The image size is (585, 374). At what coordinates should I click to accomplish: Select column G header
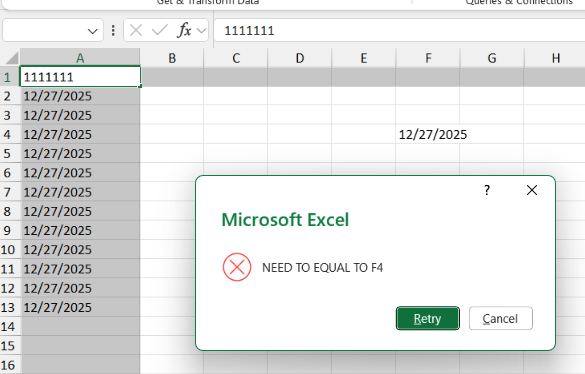(492, 58)
